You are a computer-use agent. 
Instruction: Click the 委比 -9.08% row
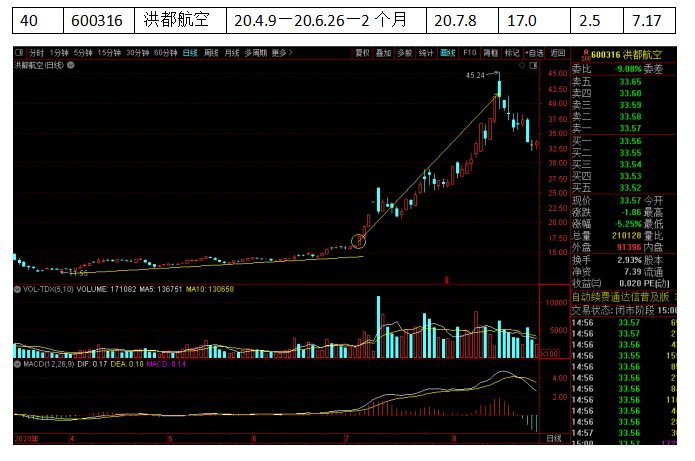pyautogui.click(x=623, y=69)
